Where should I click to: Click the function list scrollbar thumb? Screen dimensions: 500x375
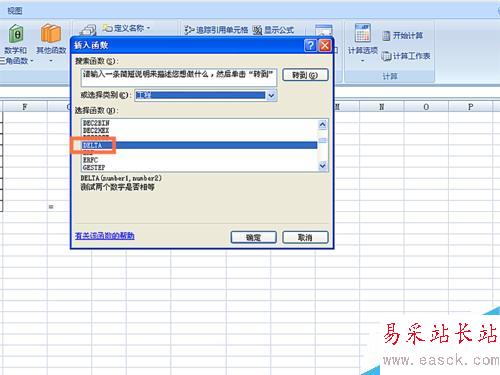[x=322, y=140]
